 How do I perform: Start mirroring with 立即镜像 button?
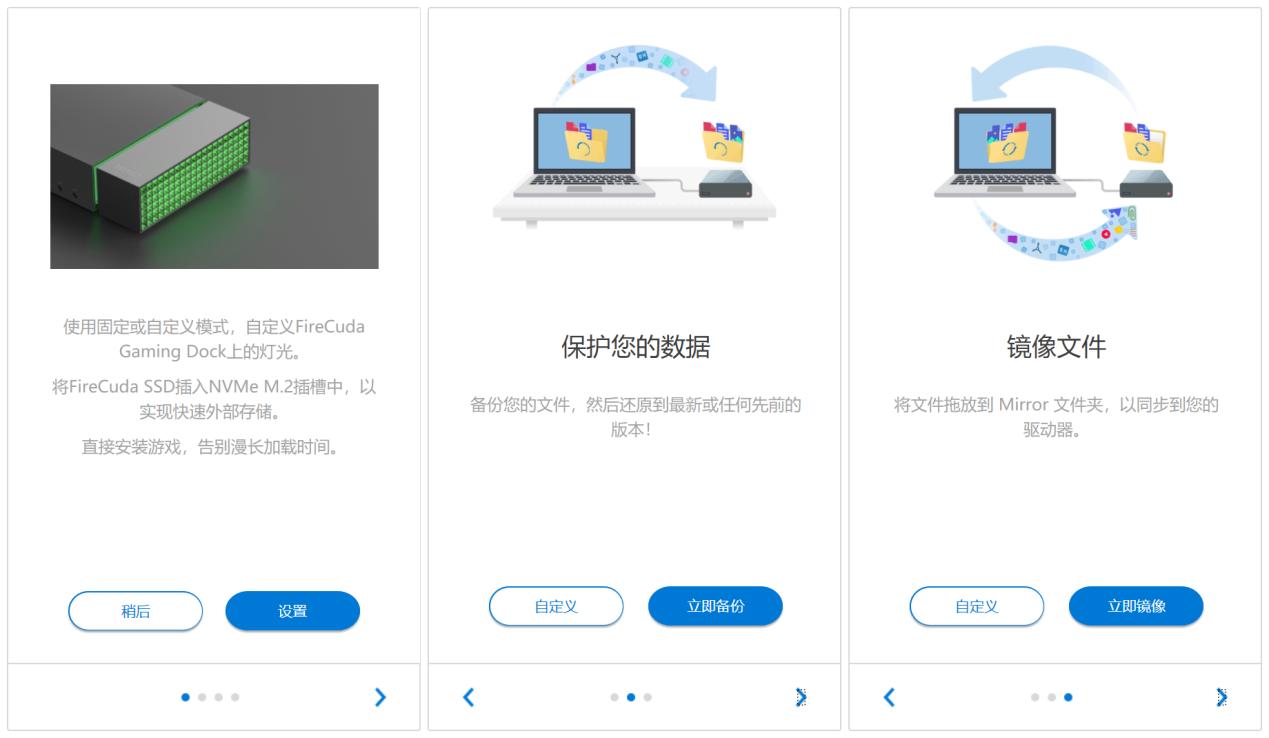(1136, 606)
